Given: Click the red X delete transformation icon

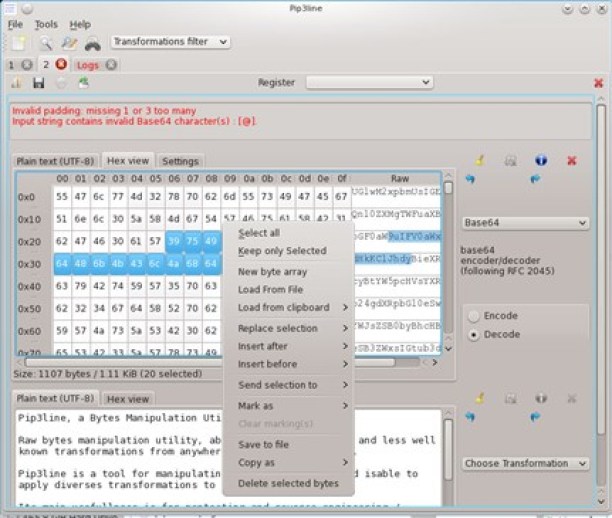Looking at the screenshot, I should [x=572, y=160].
